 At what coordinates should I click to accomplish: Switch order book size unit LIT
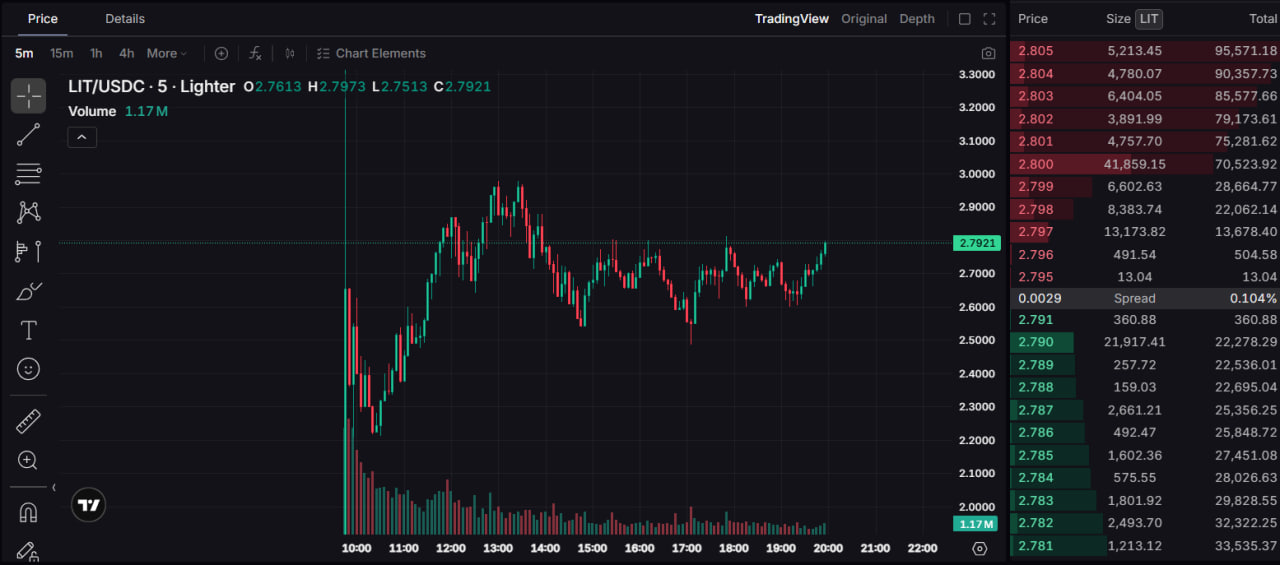pyautogui.click(x=1149, y=19)
